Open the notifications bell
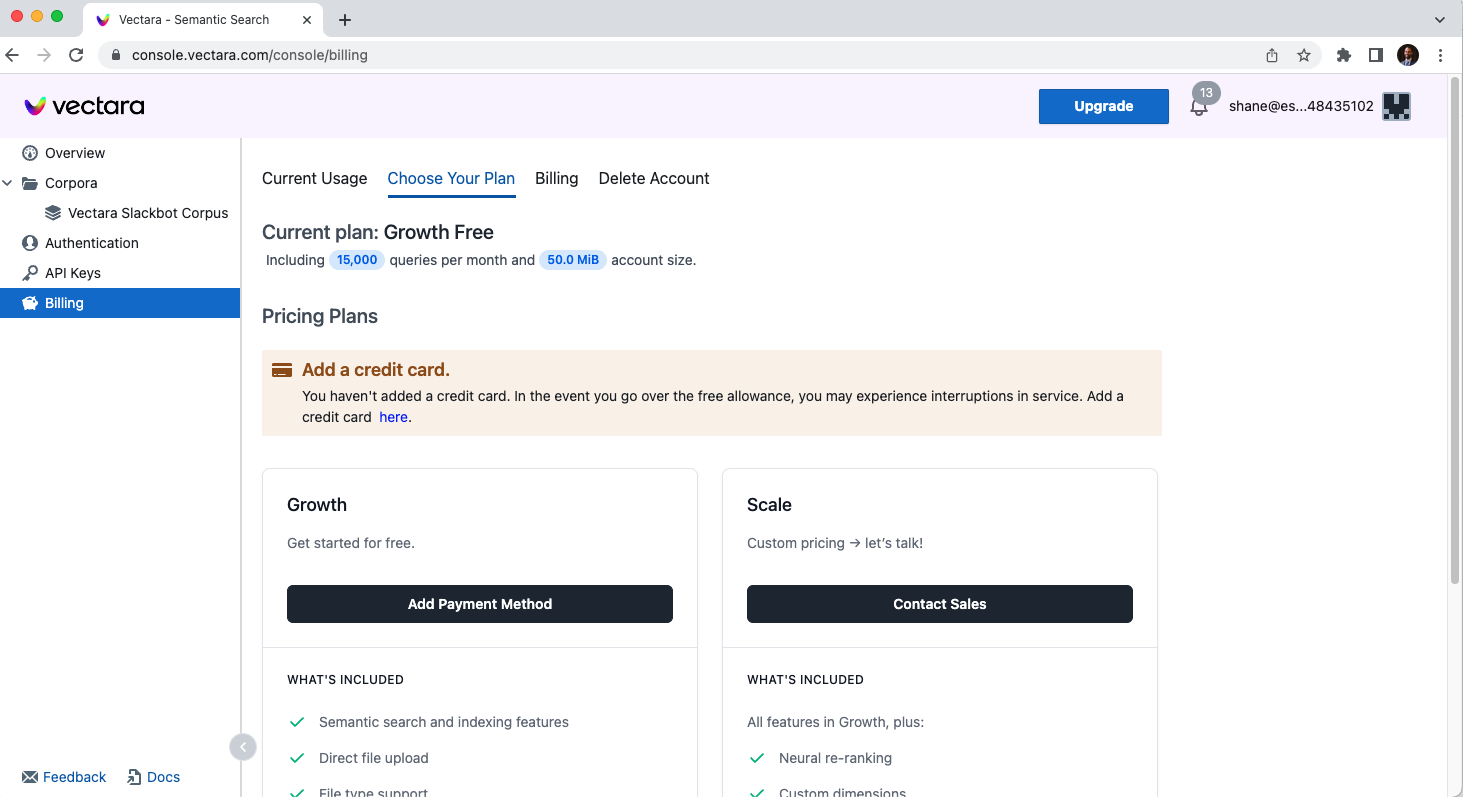 [1198, 105]
